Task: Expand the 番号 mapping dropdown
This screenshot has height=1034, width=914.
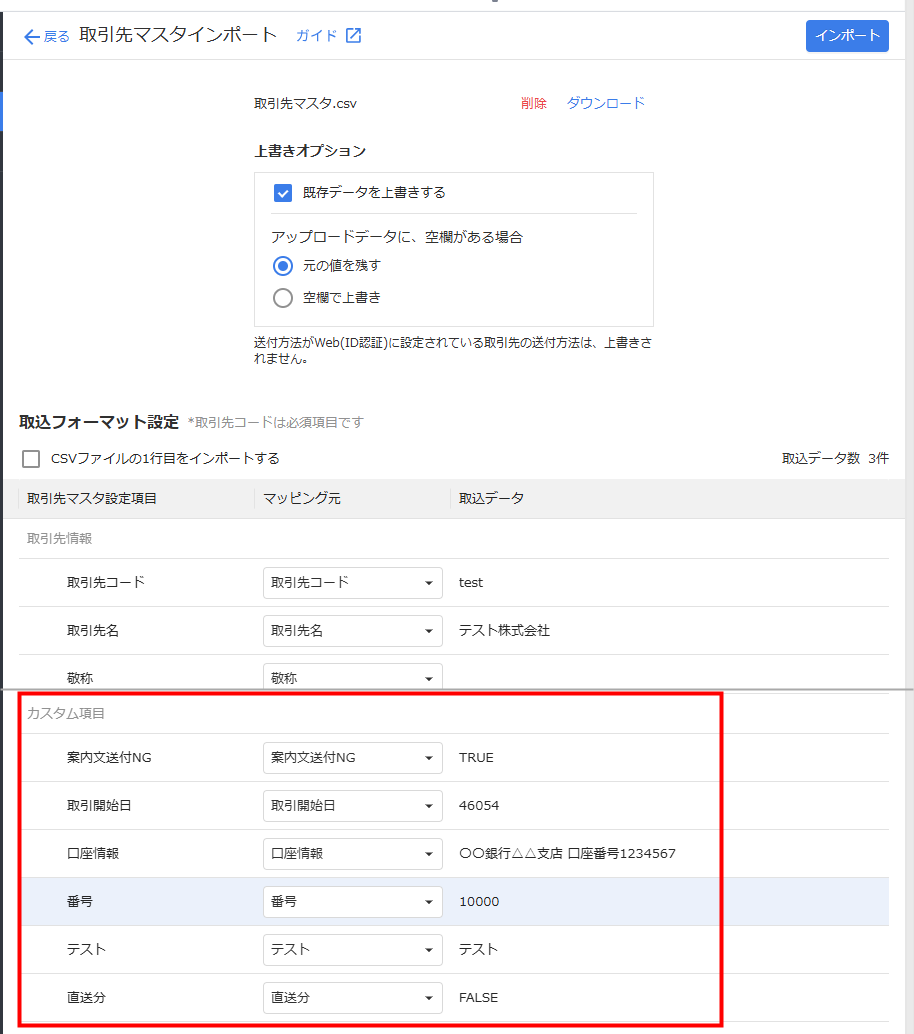Action: point(352,902)
